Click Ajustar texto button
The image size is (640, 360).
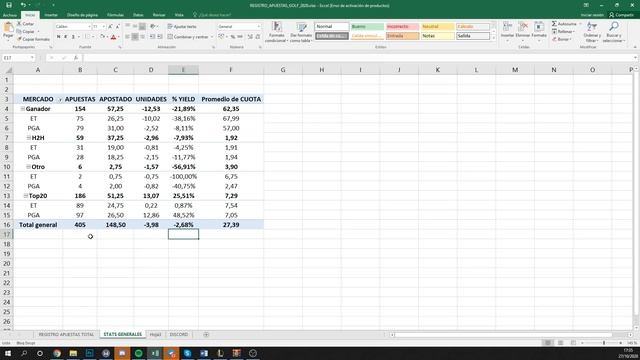coord(182,27)
